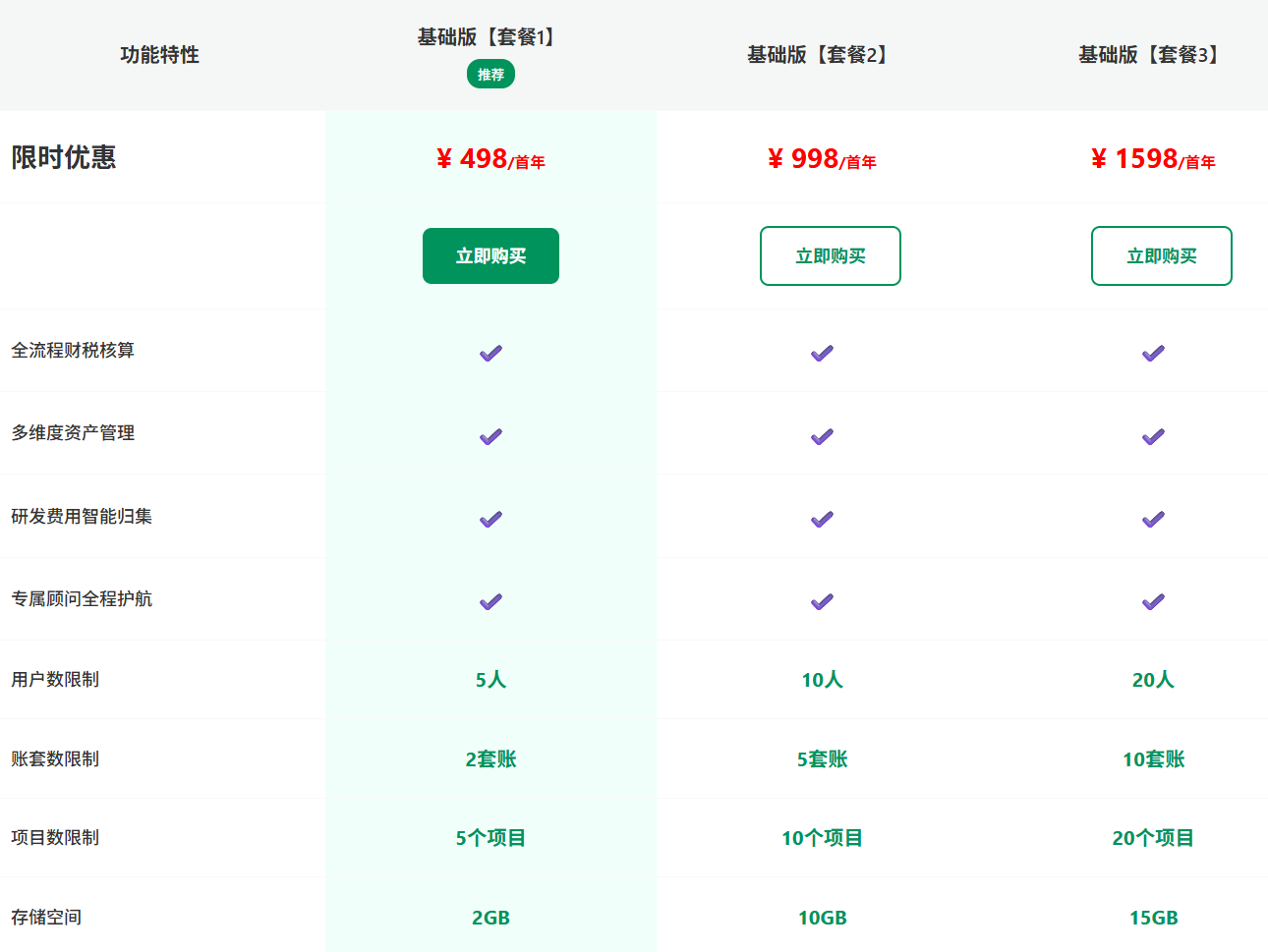Viewport: 1268px width, 952px height.
Task: Click the 10套账 value for 套餐3
Action: coord(1153,759)
